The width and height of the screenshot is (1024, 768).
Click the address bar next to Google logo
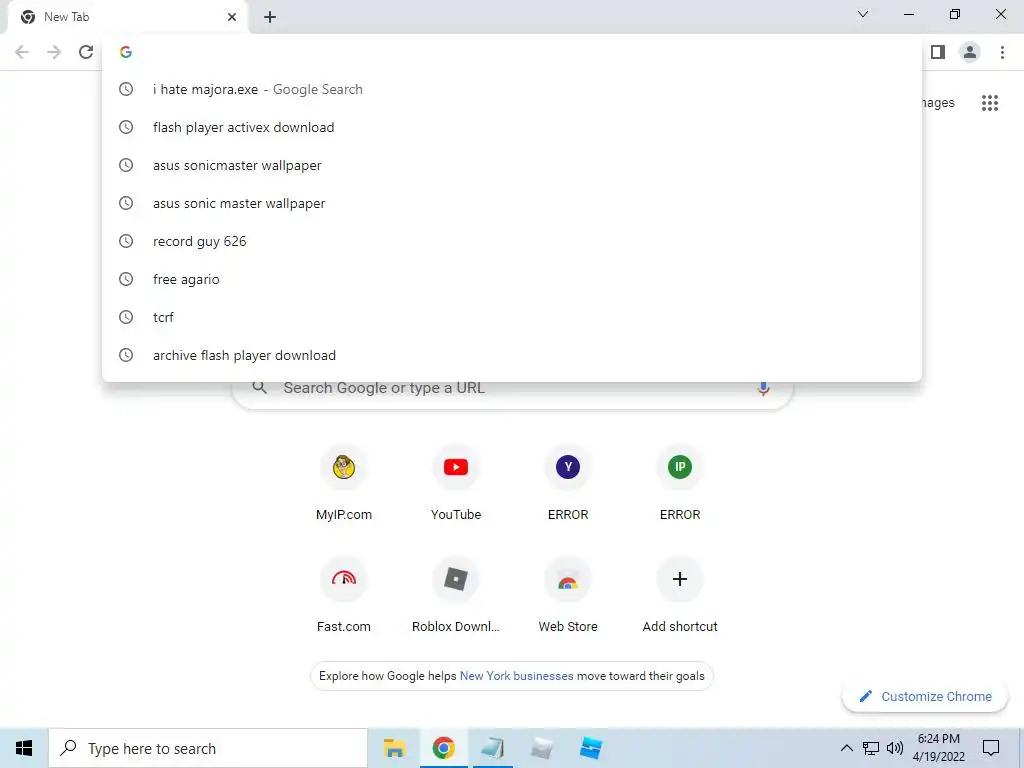point(512,52)
